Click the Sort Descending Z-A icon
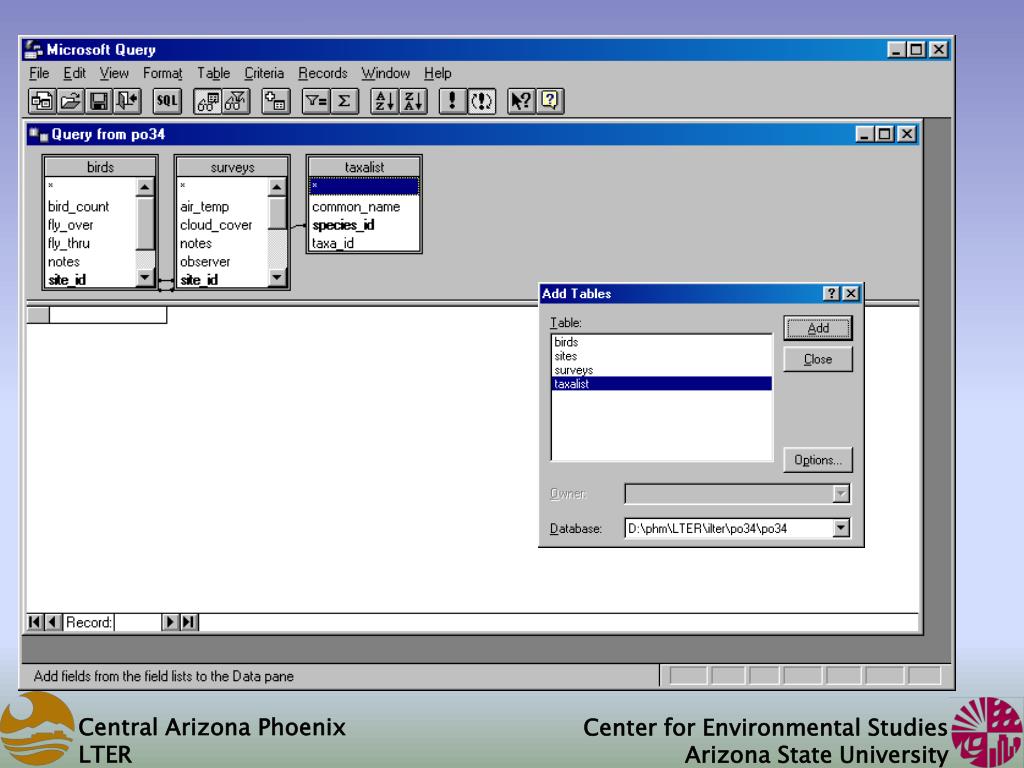This screenshot has height=768, width=1024. click(x=413, y=101)
